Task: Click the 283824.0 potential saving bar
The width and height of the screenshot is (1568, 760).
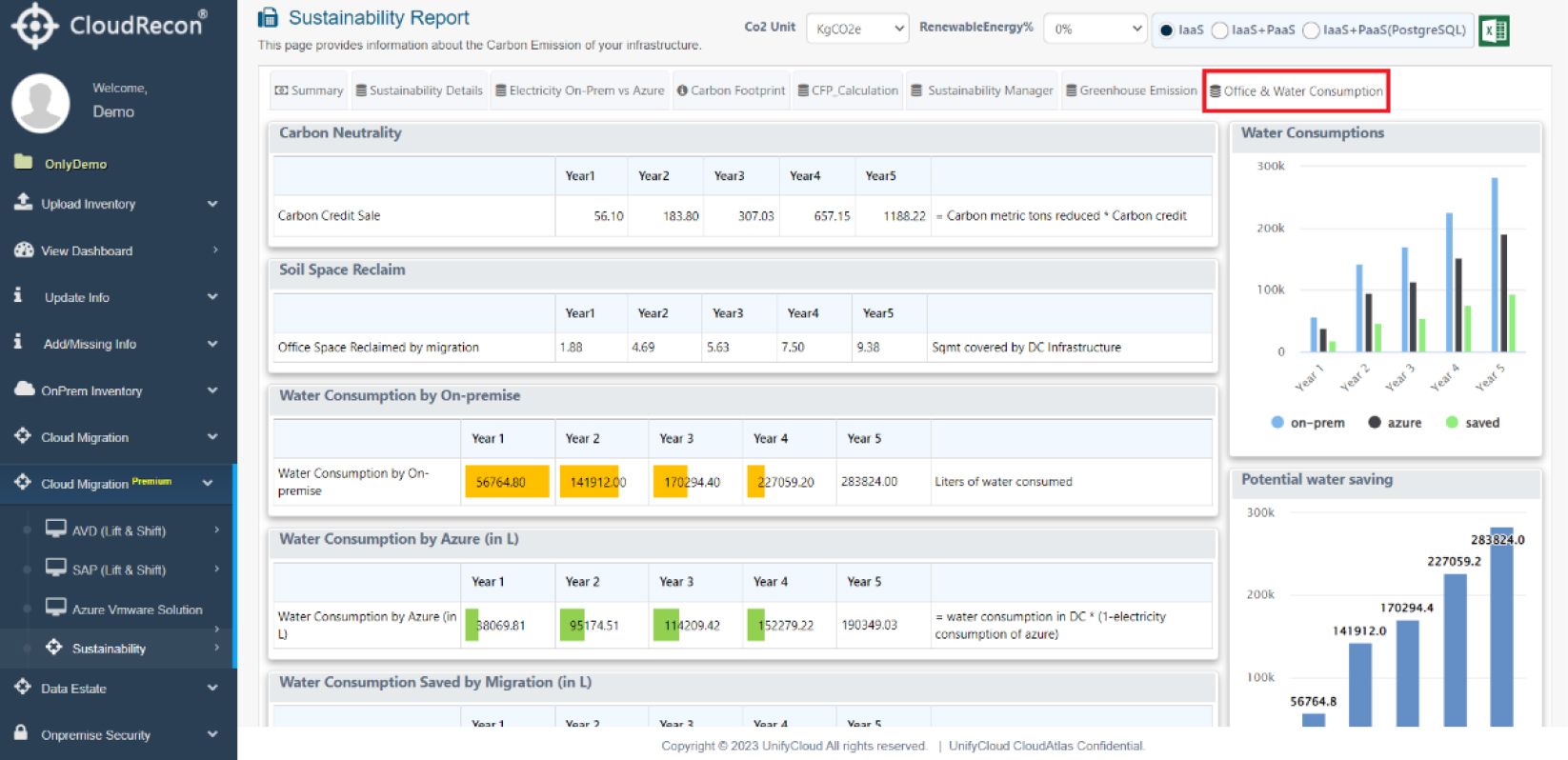Action: pyautogui.click(x=1501, y=627)
